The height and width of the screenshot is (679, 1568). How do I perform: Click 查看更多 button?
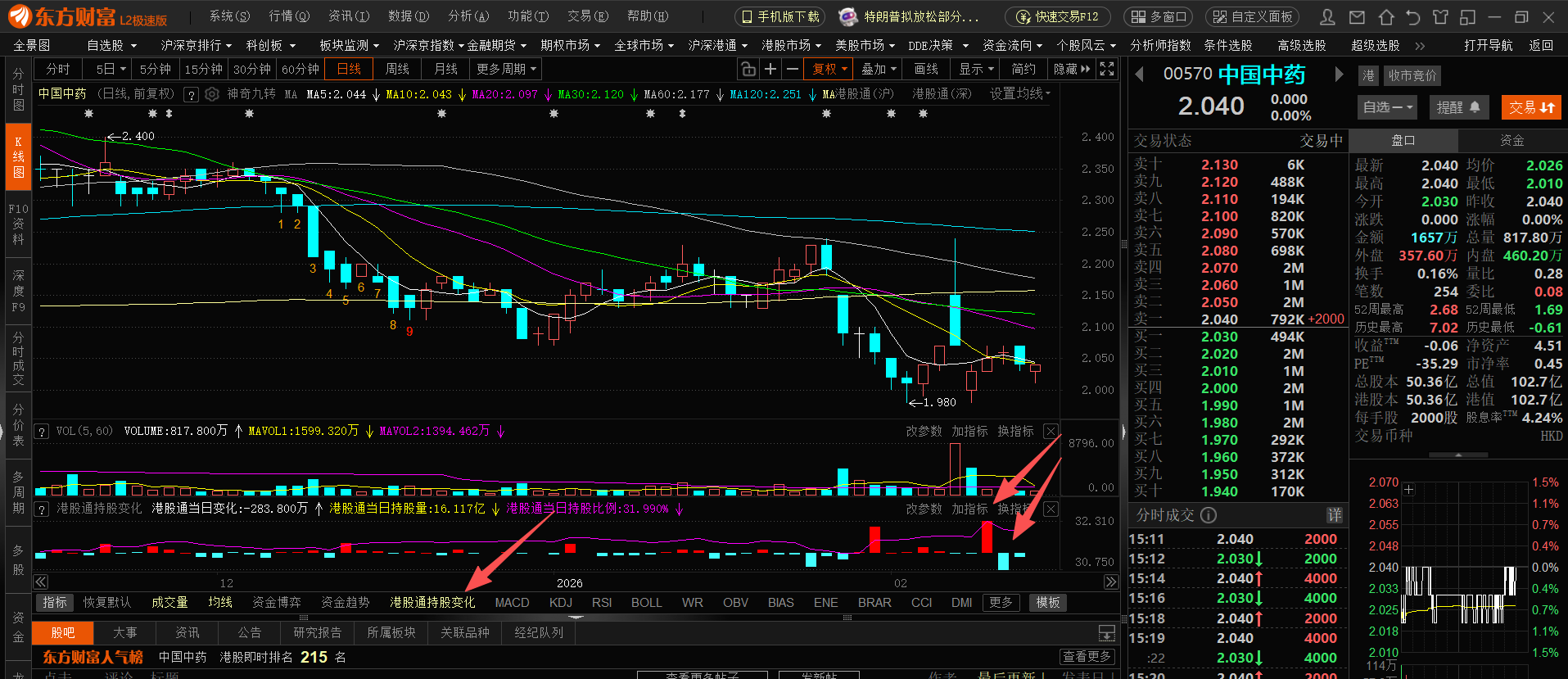[x=1087, y=657]
